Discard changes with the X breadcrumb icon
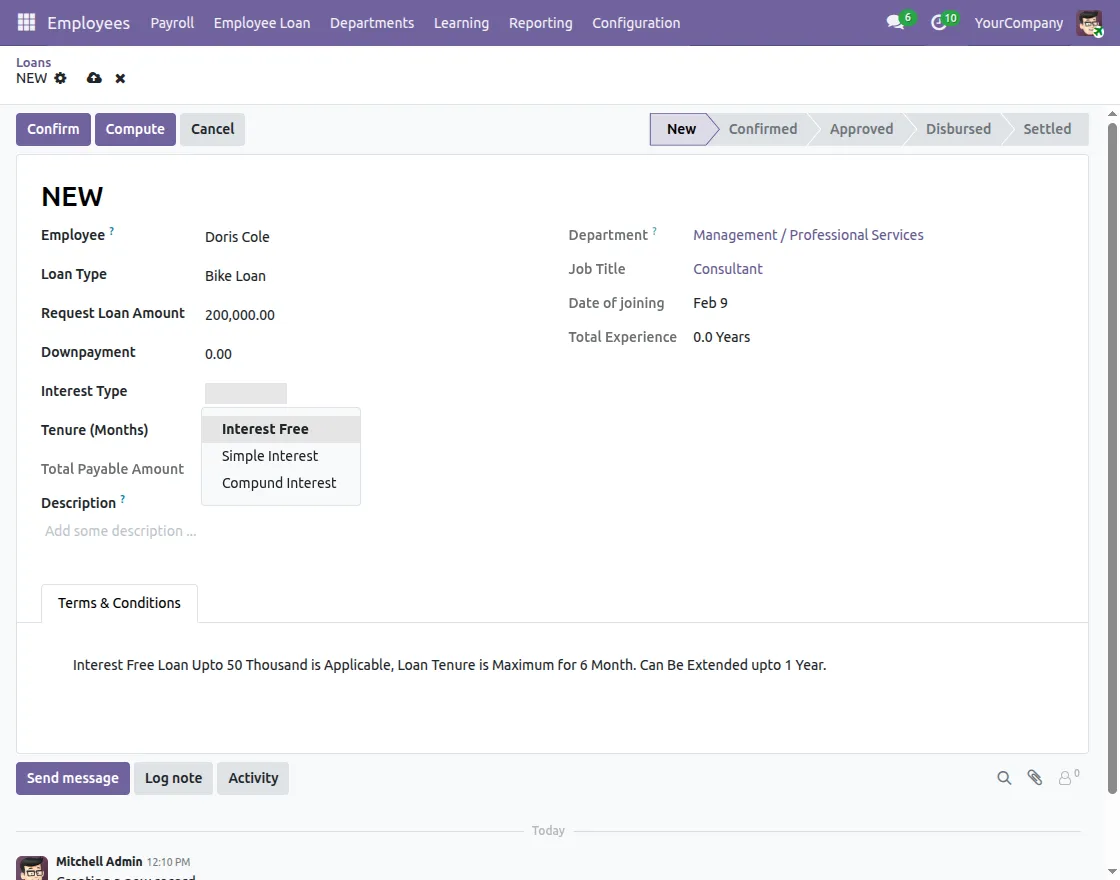The width and height of the screenshot is (1120, 880). coord(119,78)
